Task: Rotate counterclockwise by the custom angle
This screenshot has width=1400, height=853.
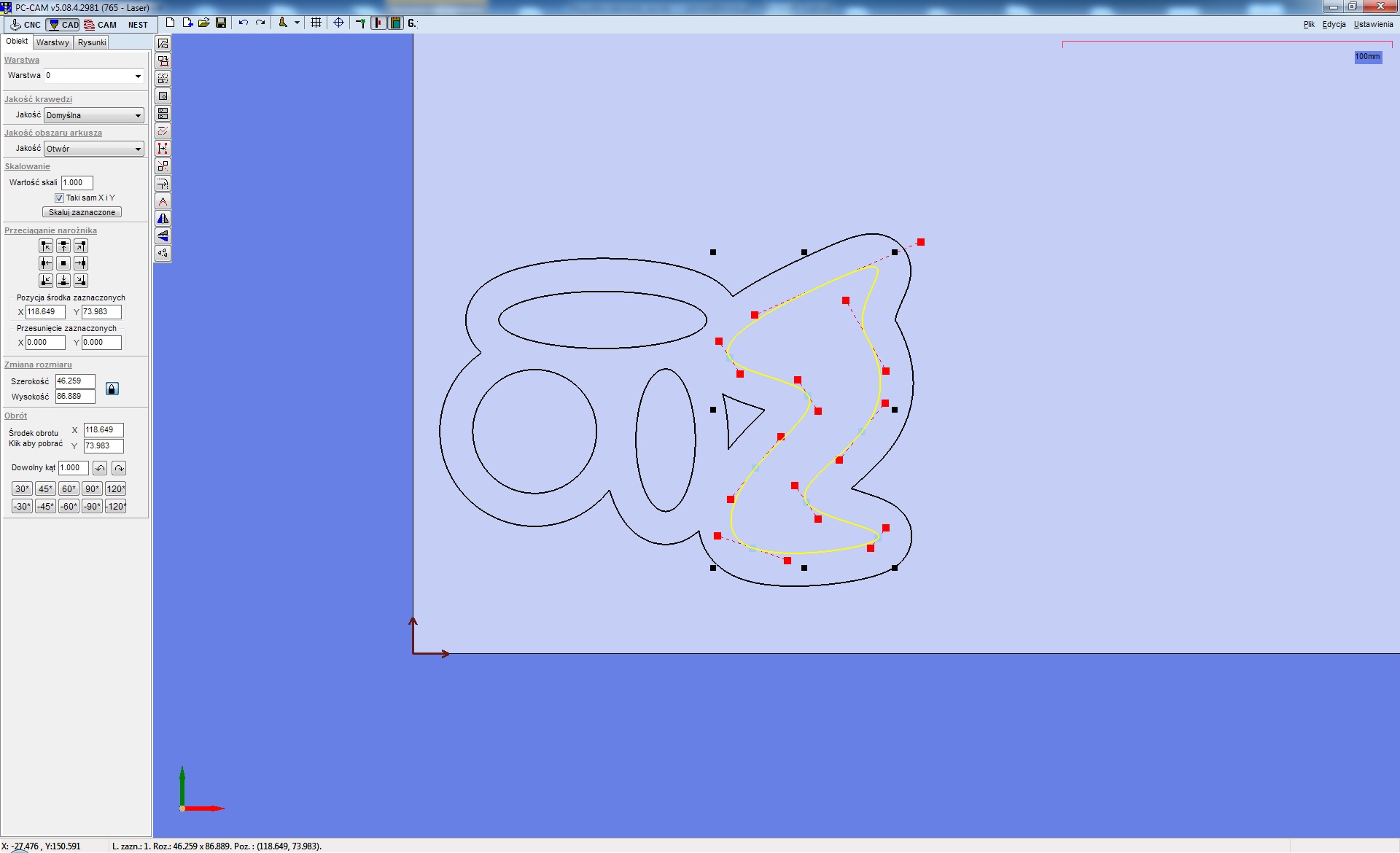Action: pyautogui.click(x=100, y=468)
